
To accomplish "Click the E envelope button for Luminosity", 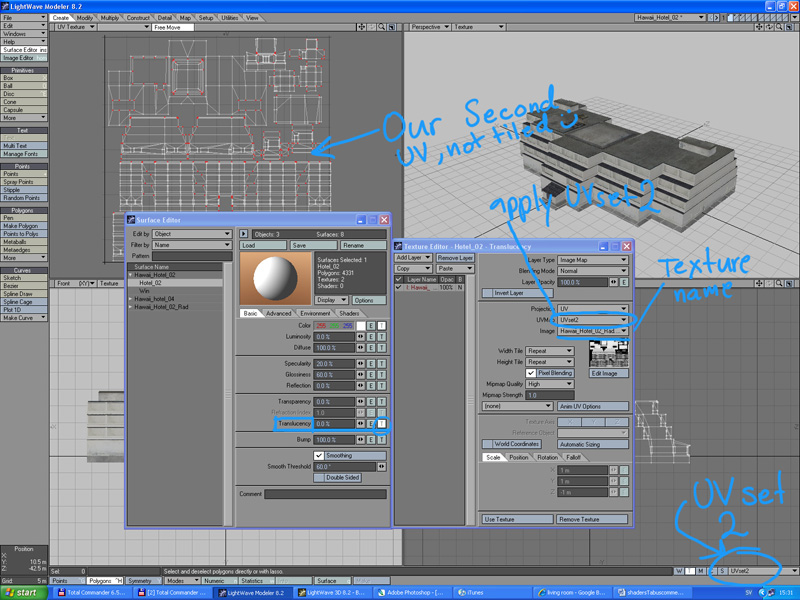I will pyautogui.click(x=371, y=337).
